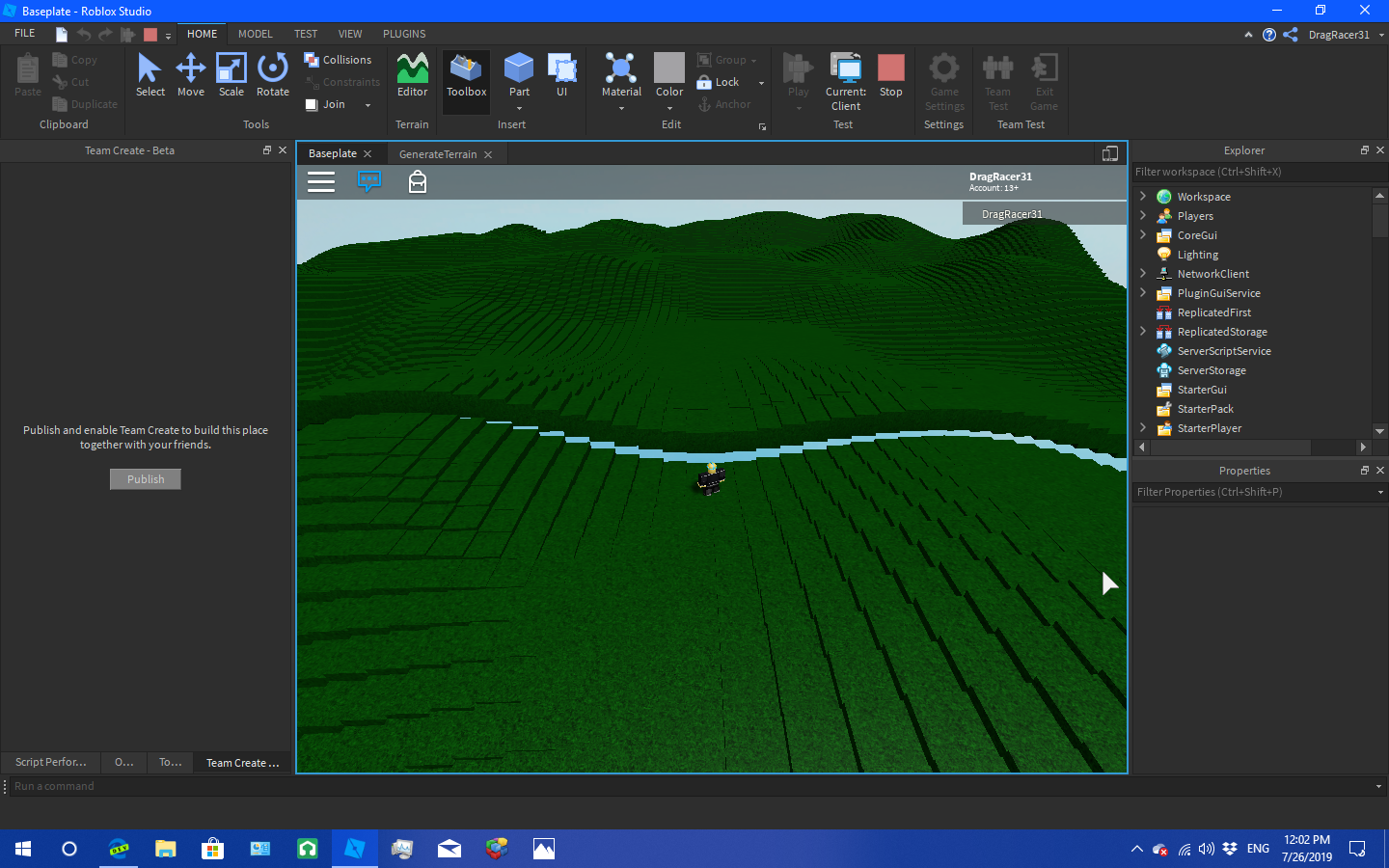Open the help question mark icon

click(x=1269, y=35)
